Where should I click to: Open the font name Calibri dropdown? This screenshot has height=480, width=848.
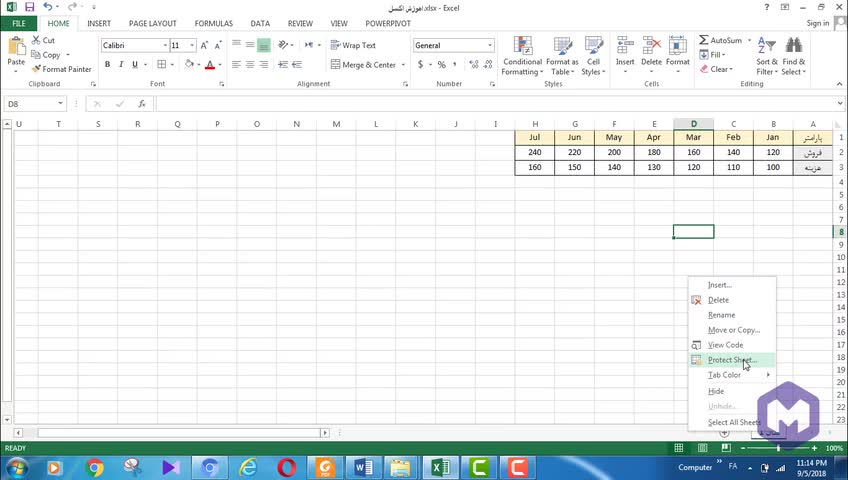click(x=165, y=45)
